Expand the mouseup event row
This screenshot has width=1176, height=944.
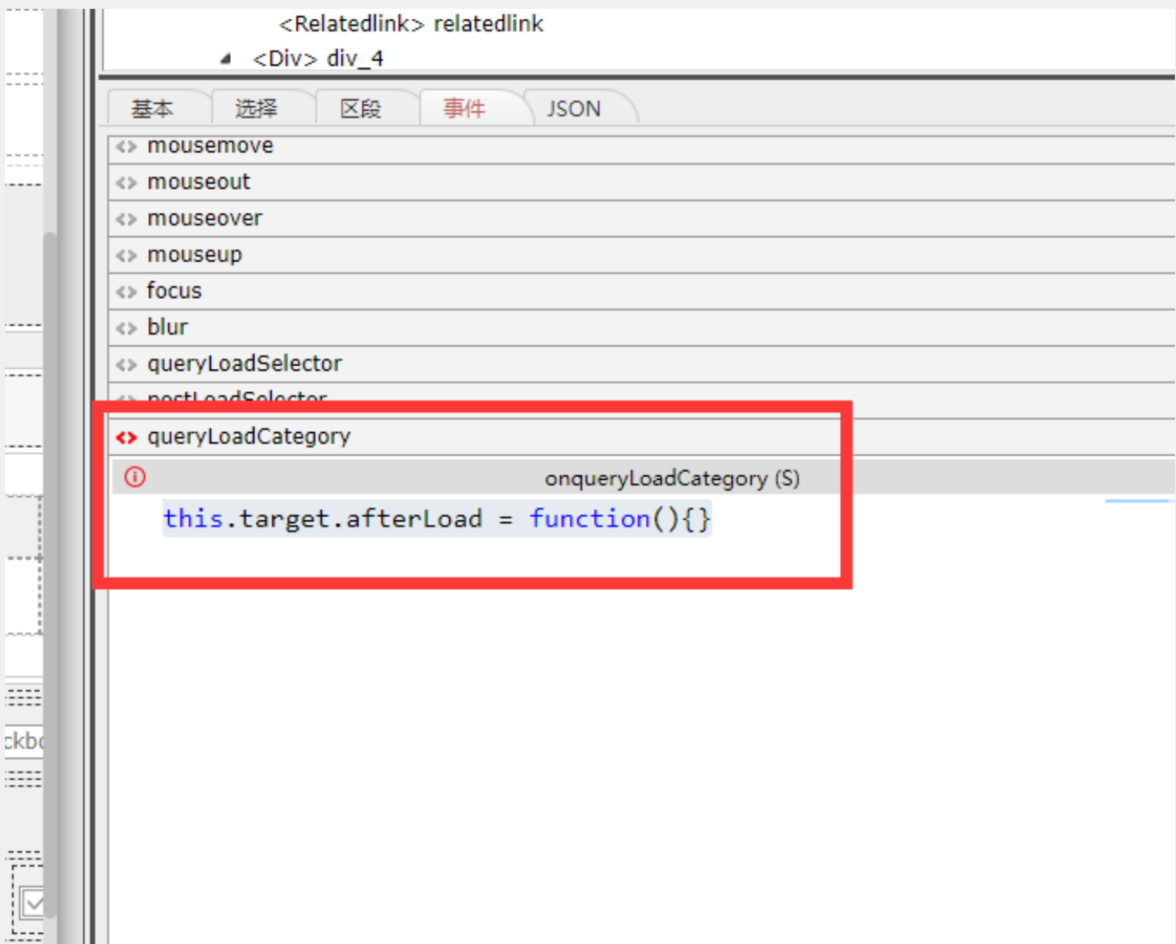pyautogui.click(x=642, y=255)
